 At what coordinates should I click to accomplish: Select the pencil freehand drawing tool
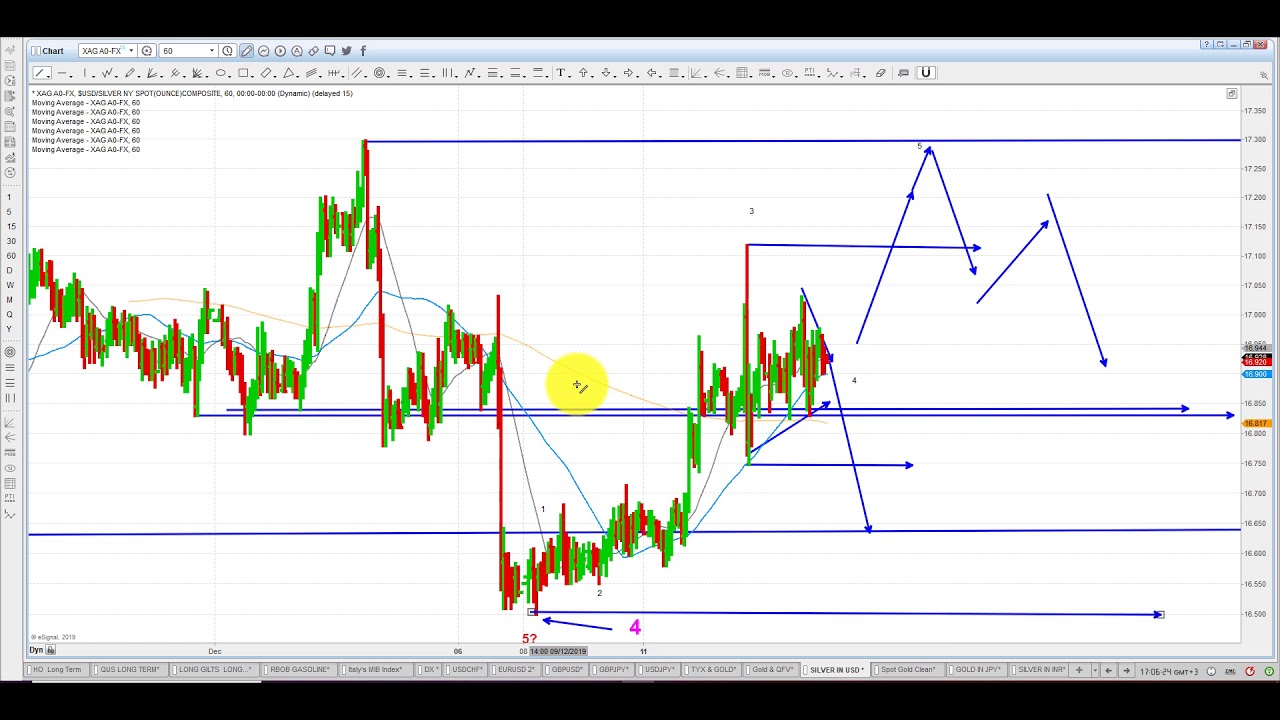[130, 73]
